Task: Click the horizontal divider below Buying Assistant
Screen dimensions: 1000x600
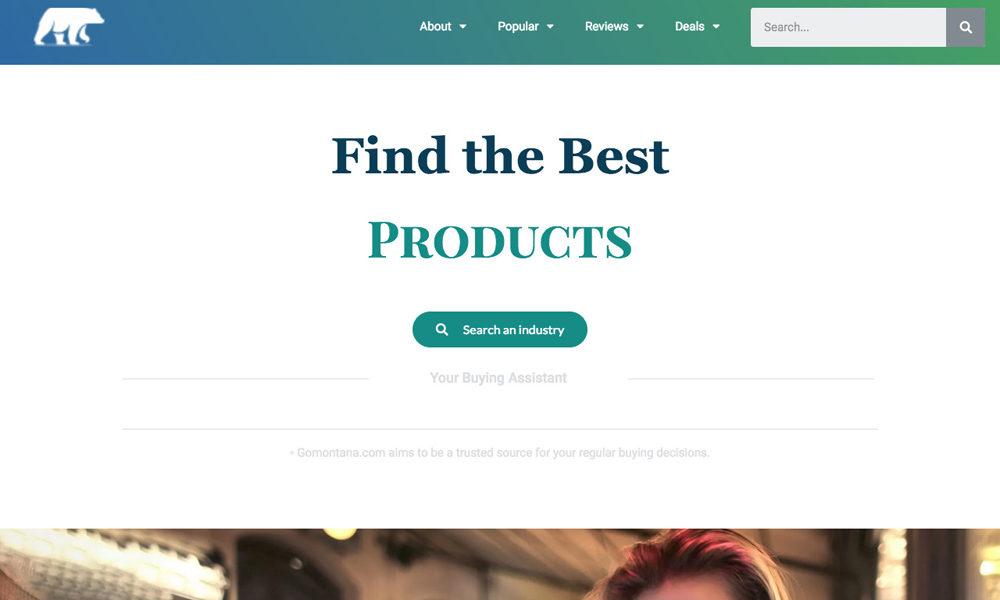Action: coord(500,429)
